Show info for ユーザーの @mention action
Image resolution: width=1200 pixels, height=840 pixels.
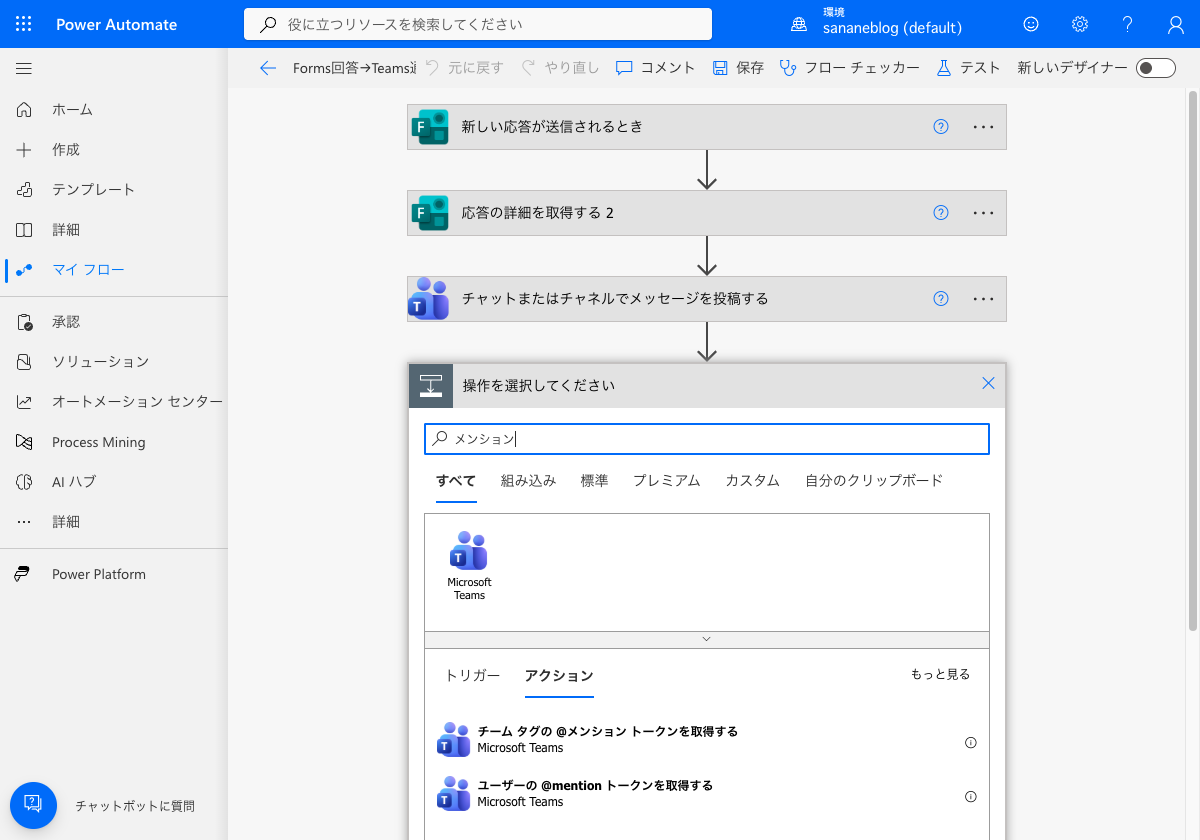pos(970,797)
